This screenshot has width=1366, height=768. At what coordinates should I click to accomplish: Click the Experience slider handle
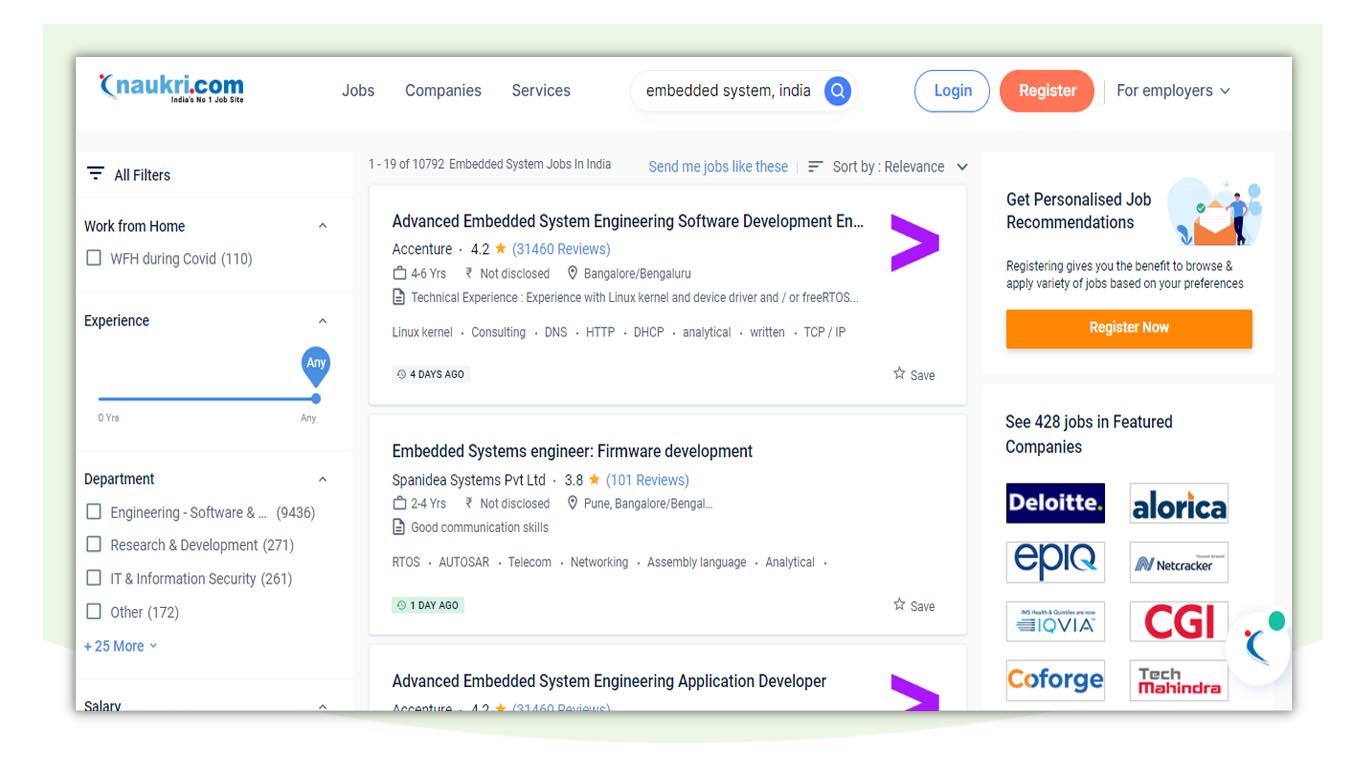(316, 398)
